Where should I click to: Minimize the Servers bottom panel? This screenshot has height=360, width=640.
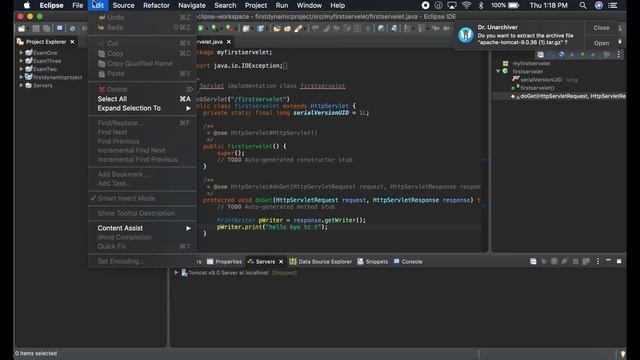pyautogui.click(x=608, y=260)
